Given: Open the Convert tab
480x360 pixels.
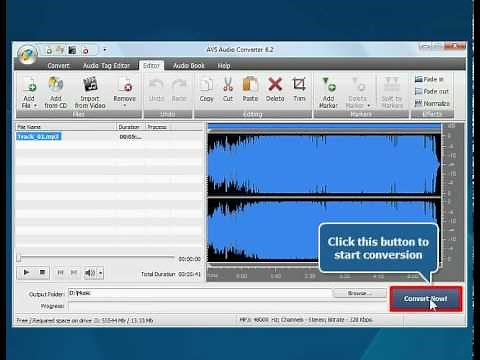Looking at the screenshot, I should click(x=59, y=66).
